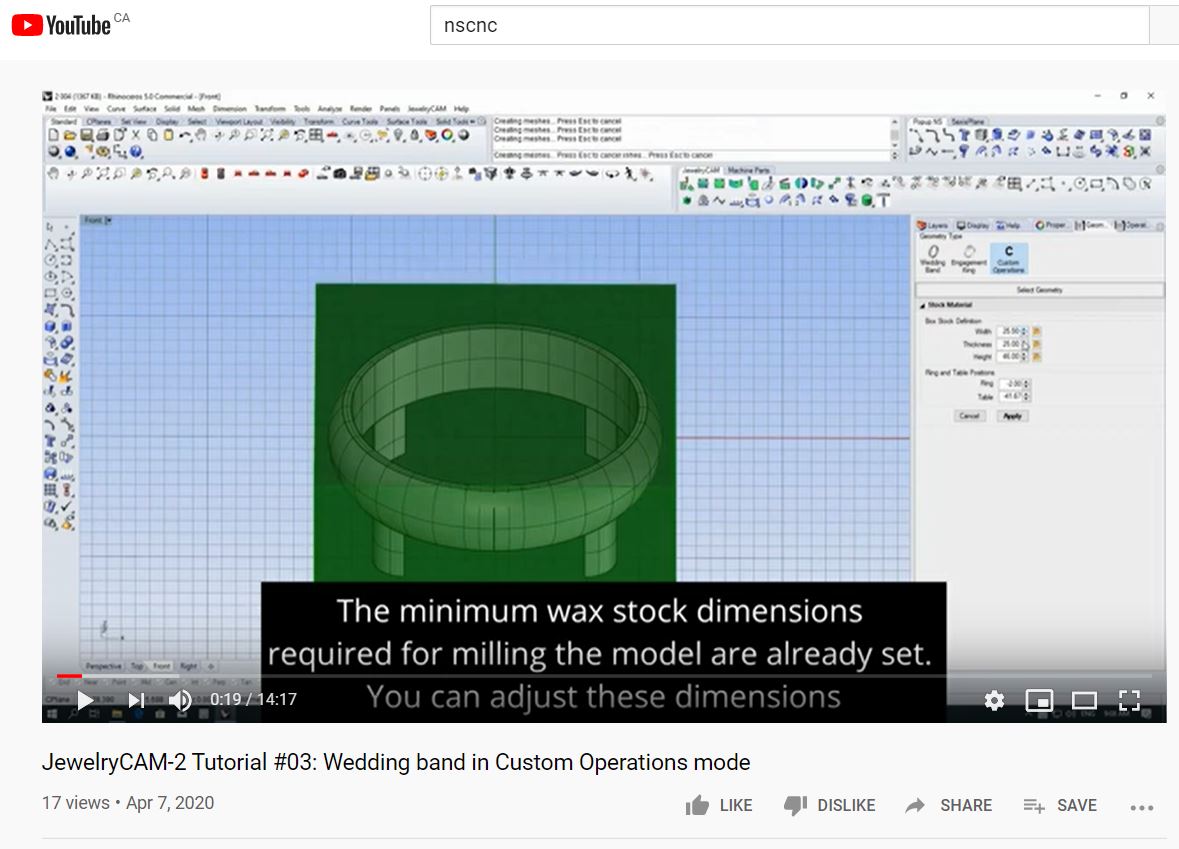This screenshot has width=1179, height=849.
Task: Switch to Machine Parts toolbar tab
Action: pos(749,171)
